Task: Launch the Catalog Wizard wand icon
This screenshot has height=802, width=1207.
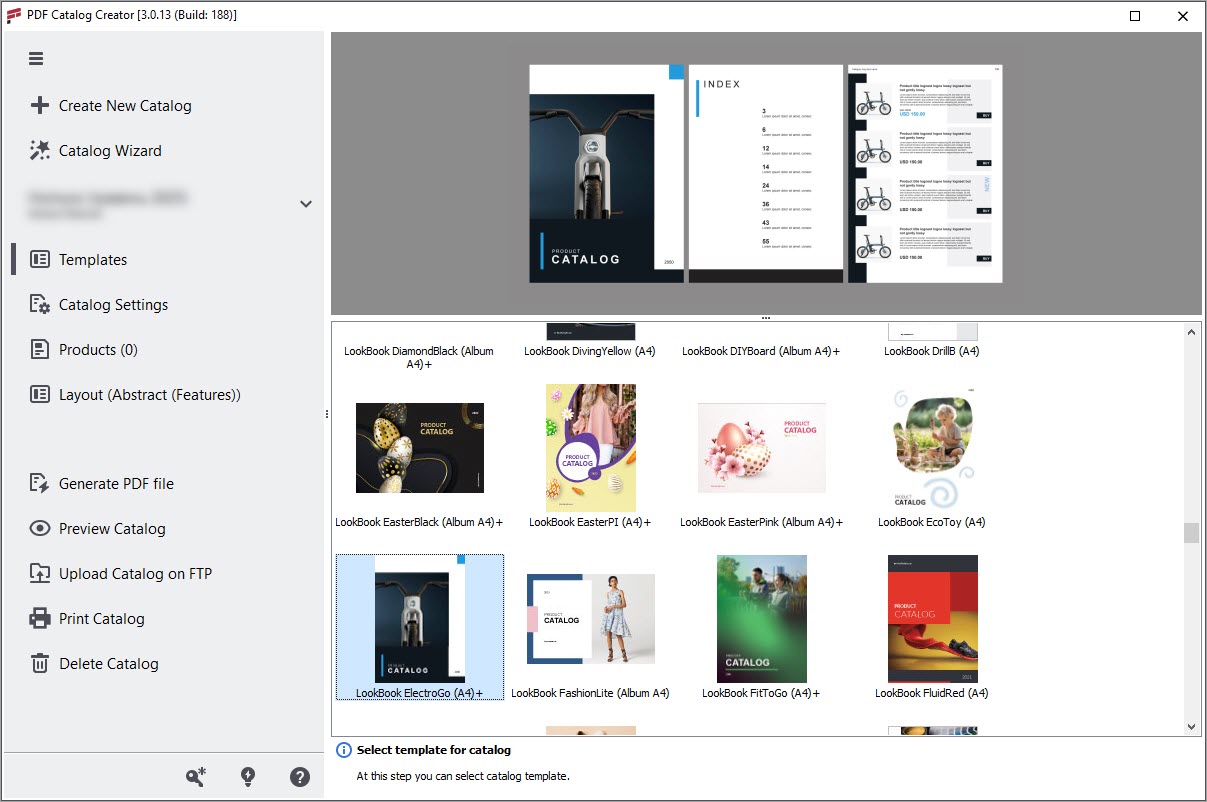Action: click(39, 150)
